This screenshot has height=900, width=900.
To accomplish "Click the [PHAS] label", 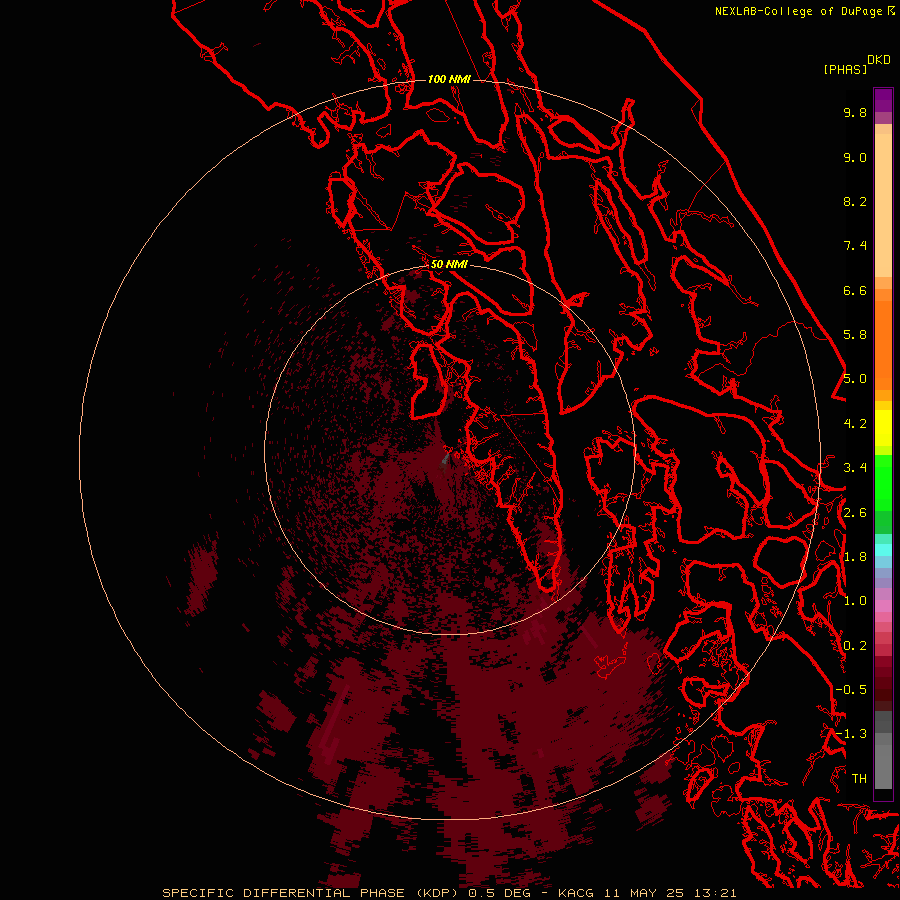I will pos(845,69).
